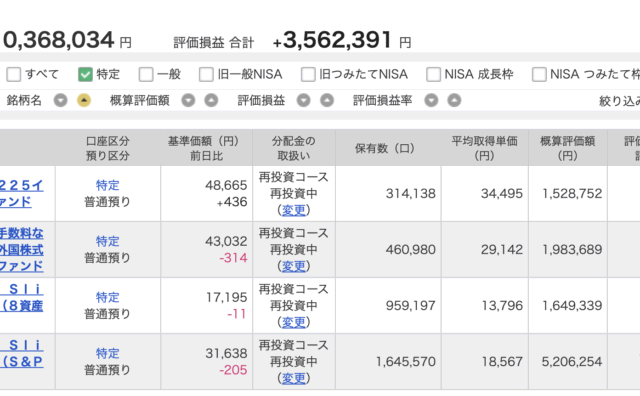Sort 評価損益率 descending arrow
The width and height of the screenshot is (640, 396).
431,100
